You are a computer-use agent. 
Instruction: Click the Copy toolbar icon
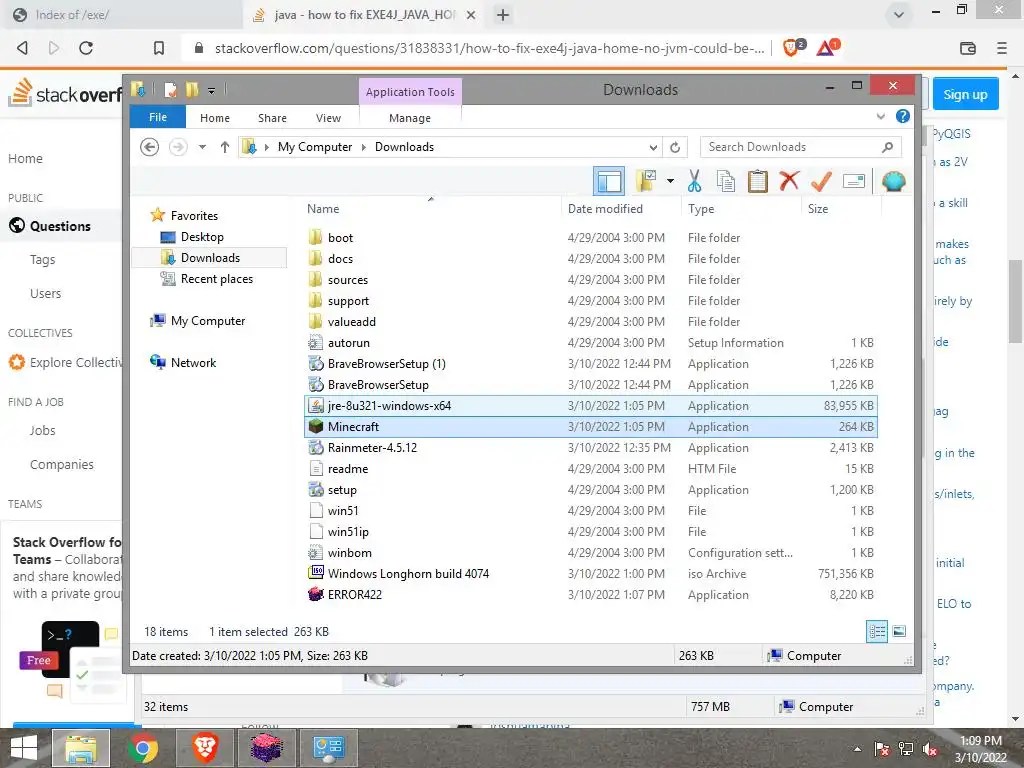click(x=726, y=181)
